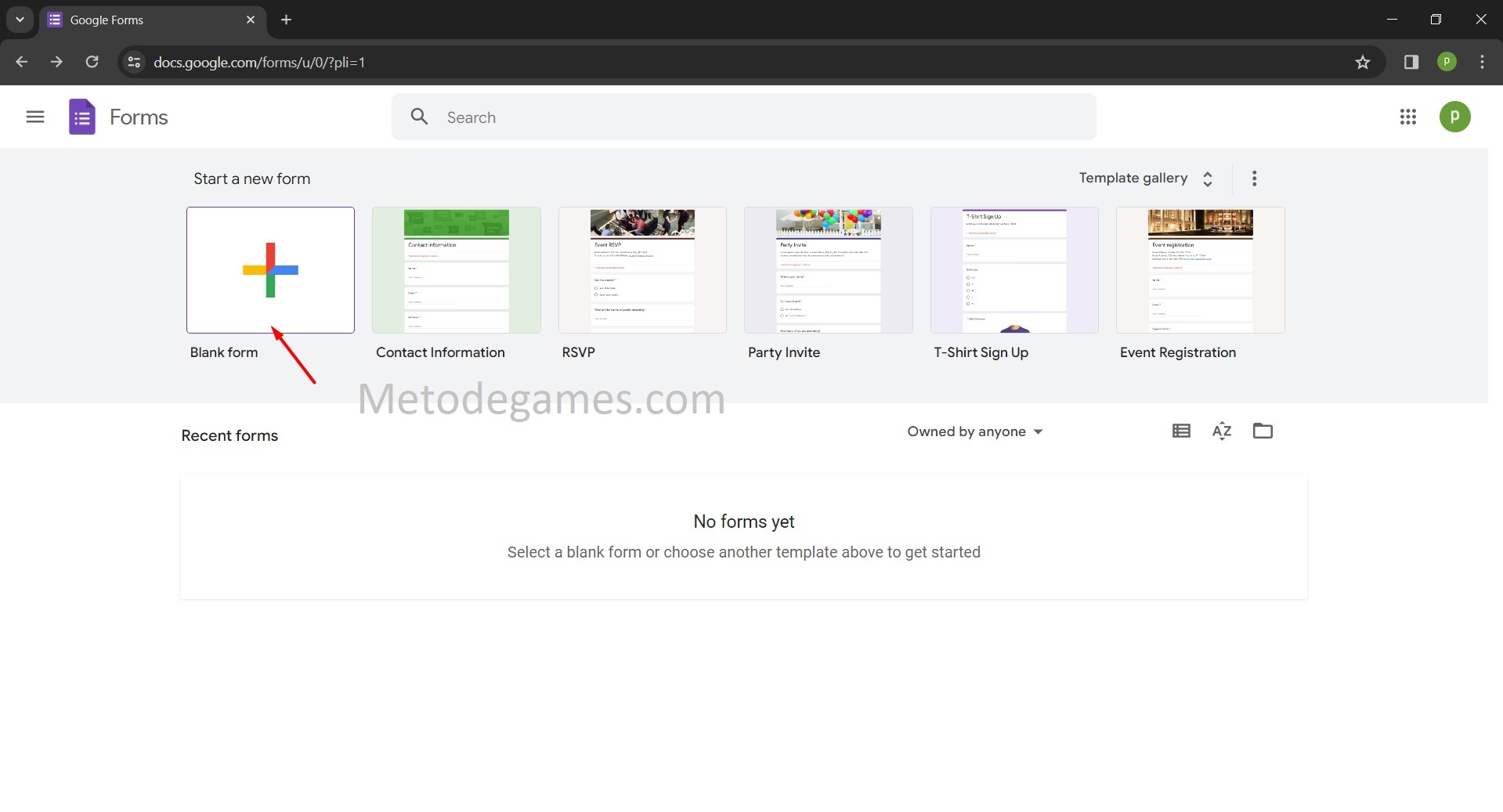The width and height of the screenshot is (1503, 812).
Task: Open the more options beside Template gallery
Action: point(1254,179)
